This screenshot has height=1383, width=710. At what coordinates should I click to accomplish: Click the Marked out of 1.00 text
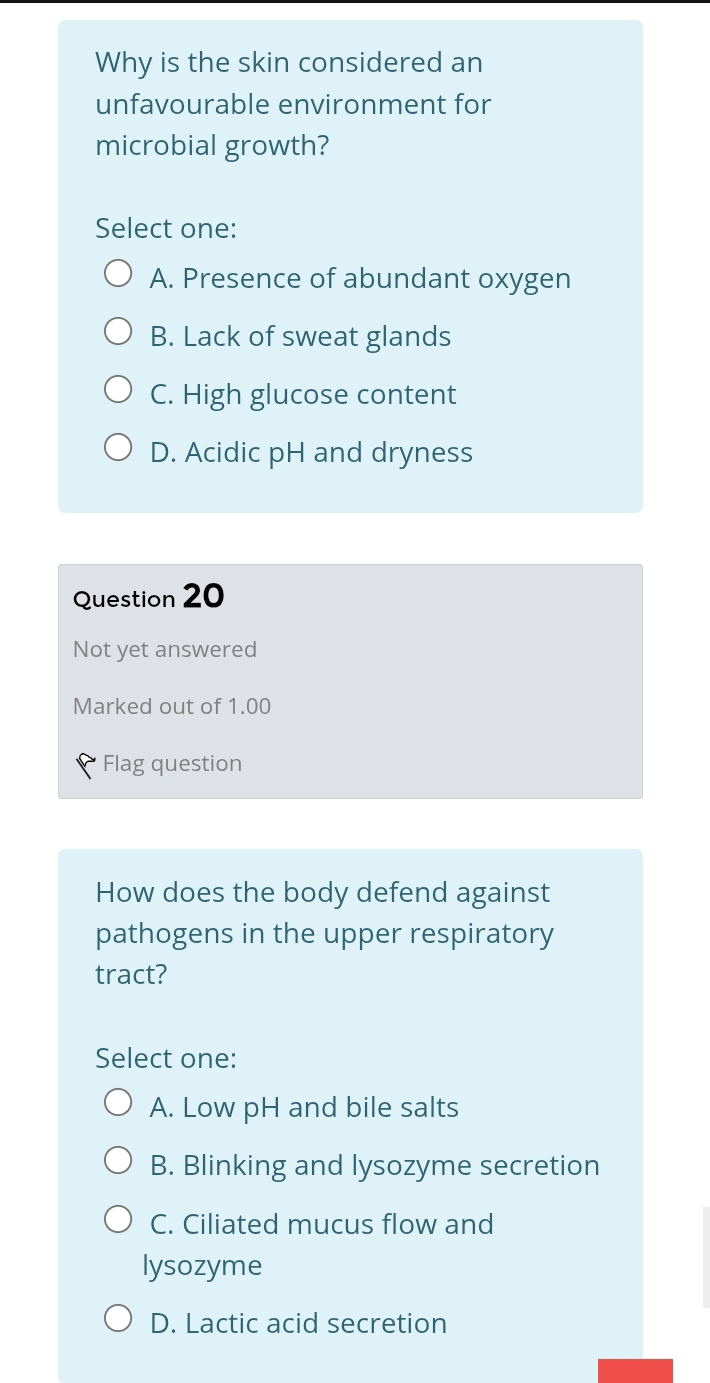click(x=172, y=707)
